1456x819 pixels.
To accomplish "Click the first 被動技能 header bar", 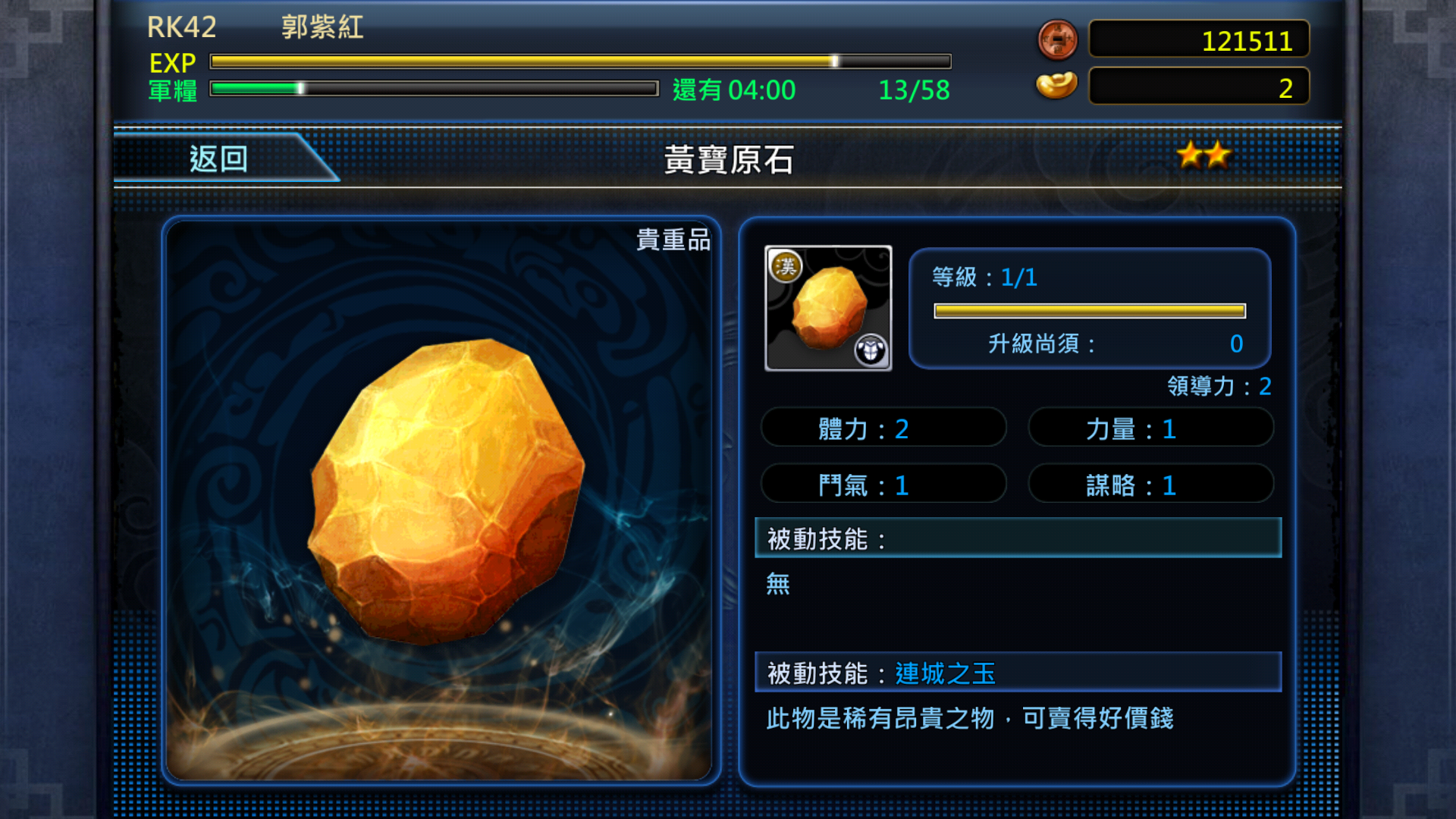I will pyautogui.click(x=1018, y=538).
